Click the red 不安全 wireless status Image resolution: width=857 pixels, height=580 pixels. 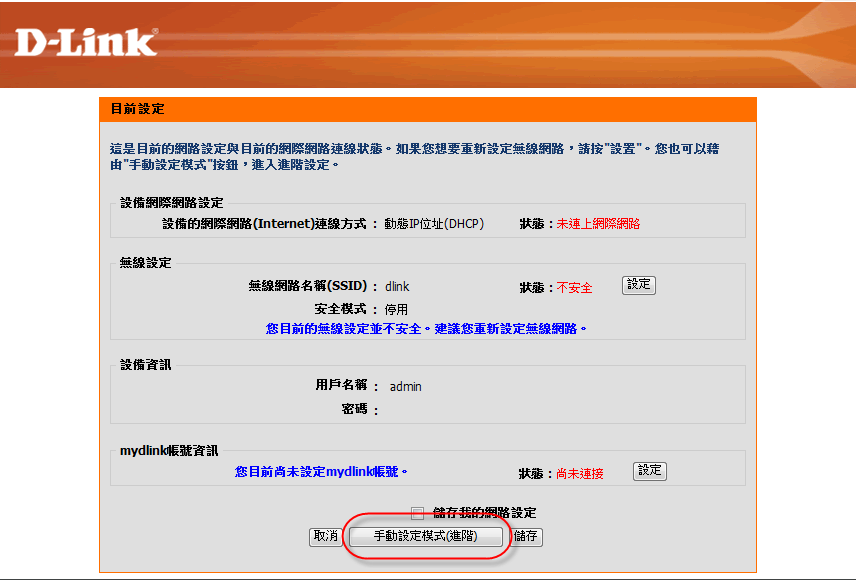574,288
